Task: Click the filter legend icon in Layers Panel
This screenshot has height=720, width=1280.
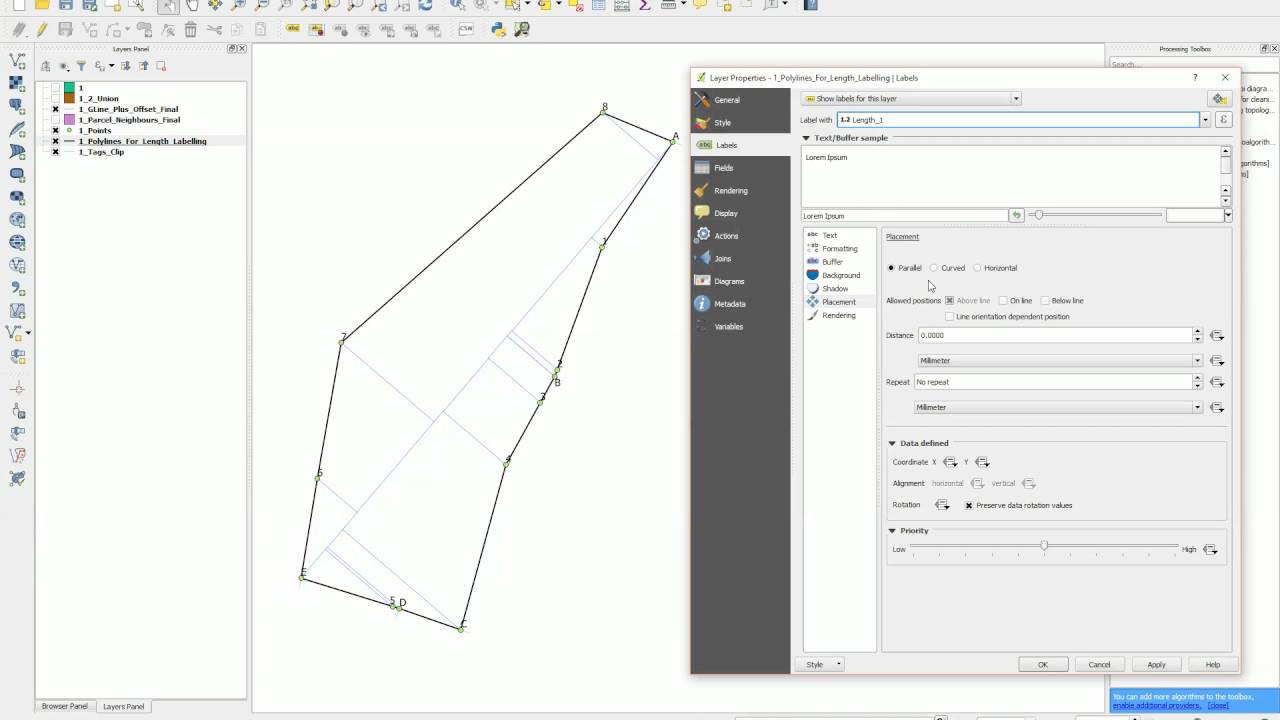Action: [x=81, y=66]
